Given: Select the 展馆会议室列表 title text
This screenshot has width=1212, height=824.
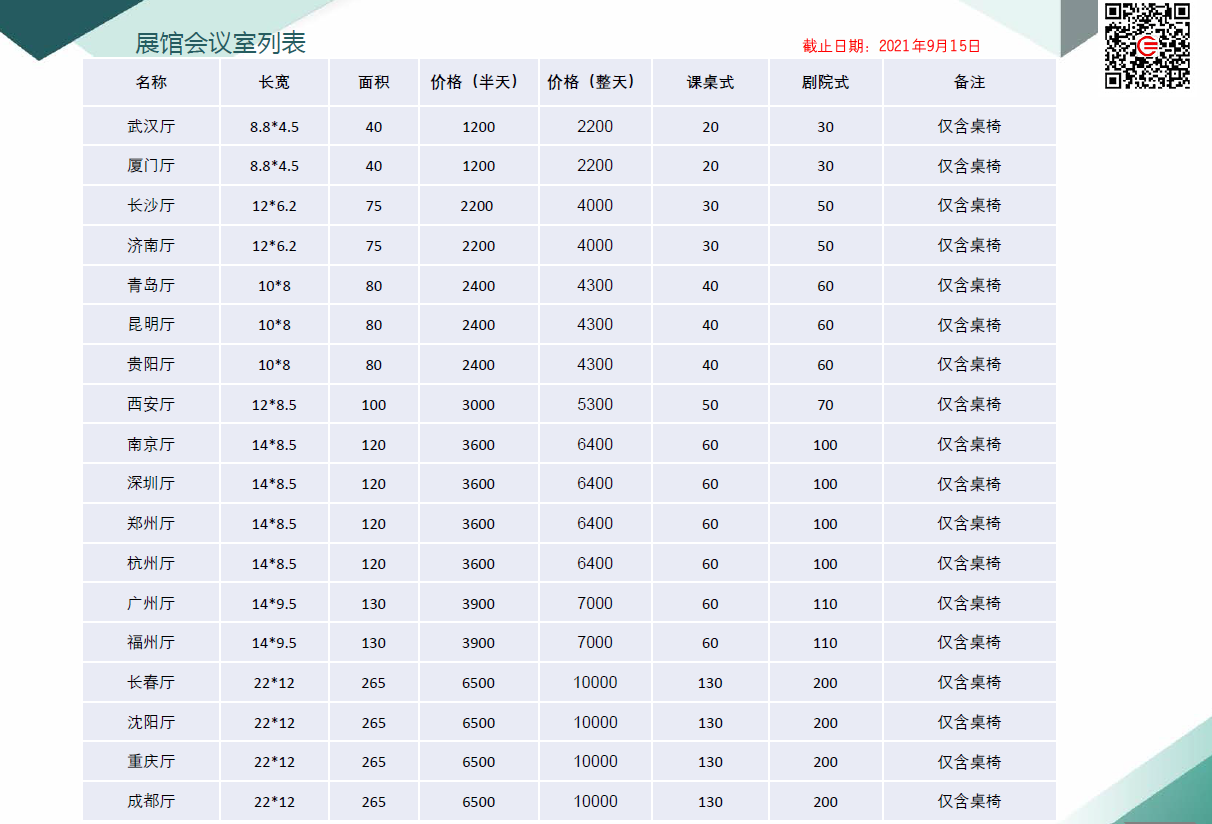Looking at the screenshot, I should tap(220, 43).
